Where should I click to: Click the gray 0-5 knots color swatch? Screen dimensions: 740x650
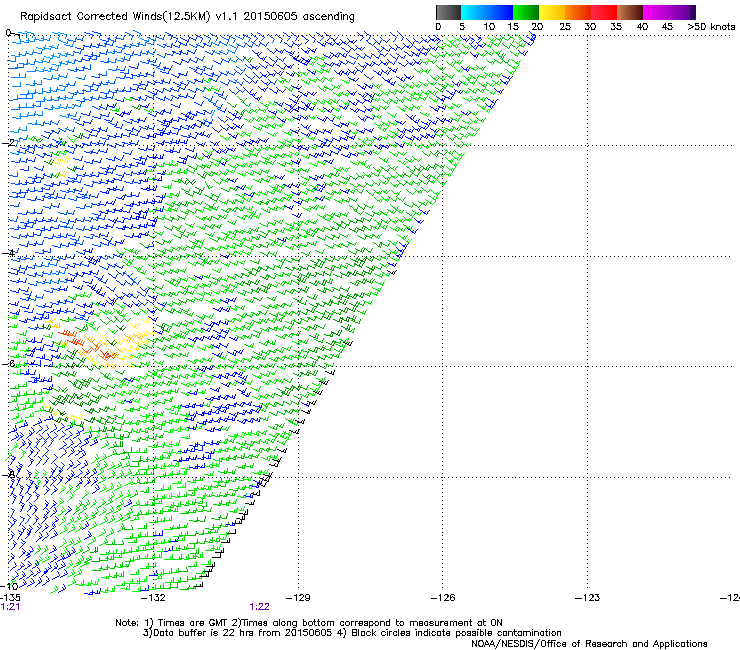tap(448, 12)
